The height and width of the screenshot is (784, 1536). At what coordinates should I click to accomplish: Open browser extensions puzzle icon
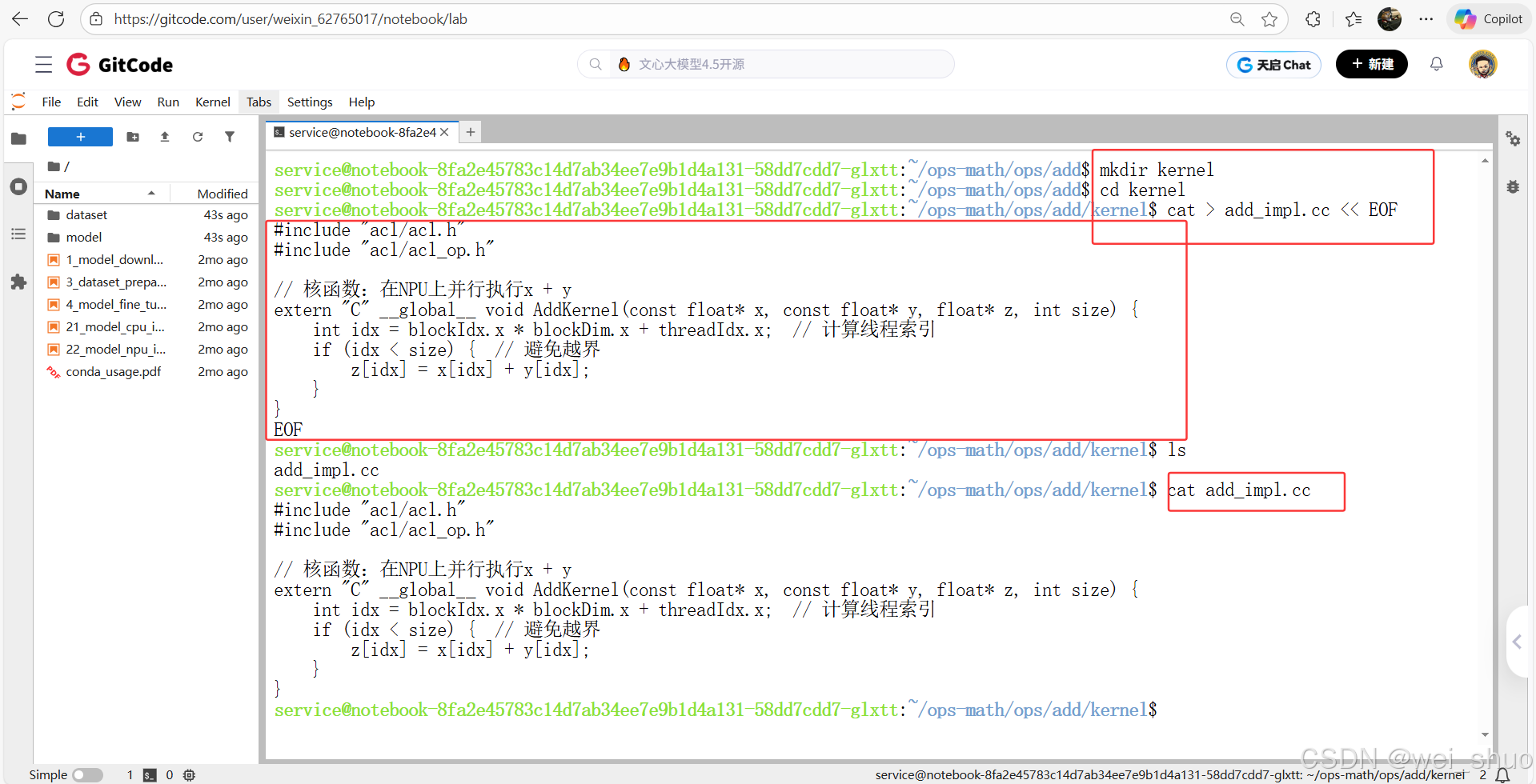pos(1313,19)
